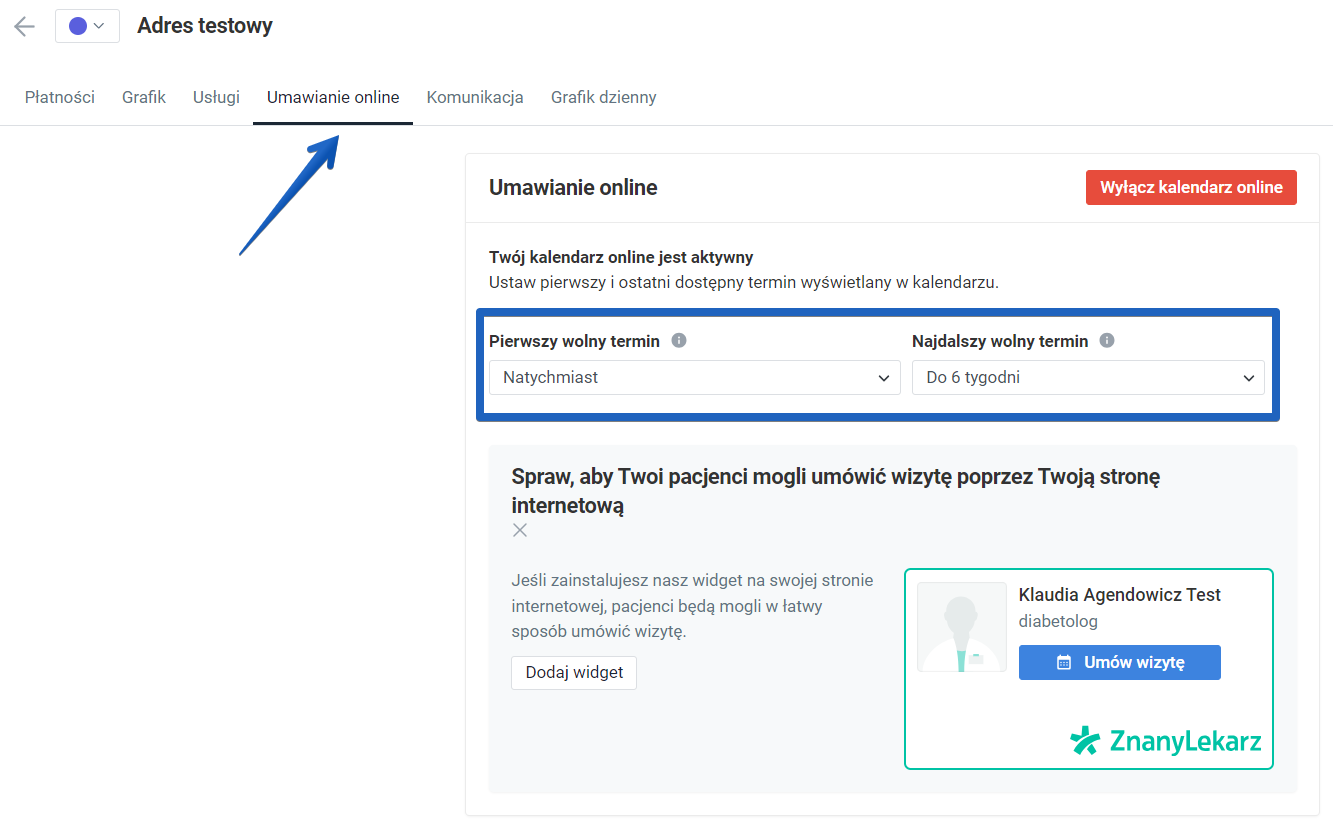Dismiss the widget promo with the X icon
The width and height of the screenshot is (1333, 829).
519,530
